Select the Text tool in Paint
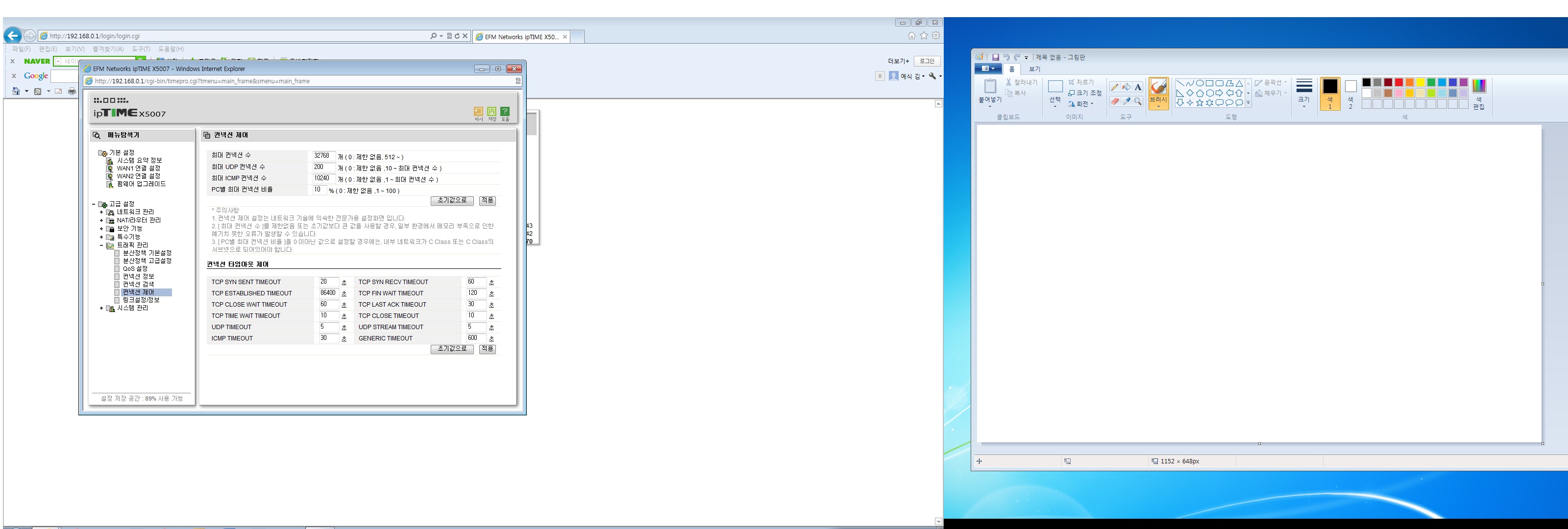Screen dimensions: 1568x529 (x=1138, y=87)
